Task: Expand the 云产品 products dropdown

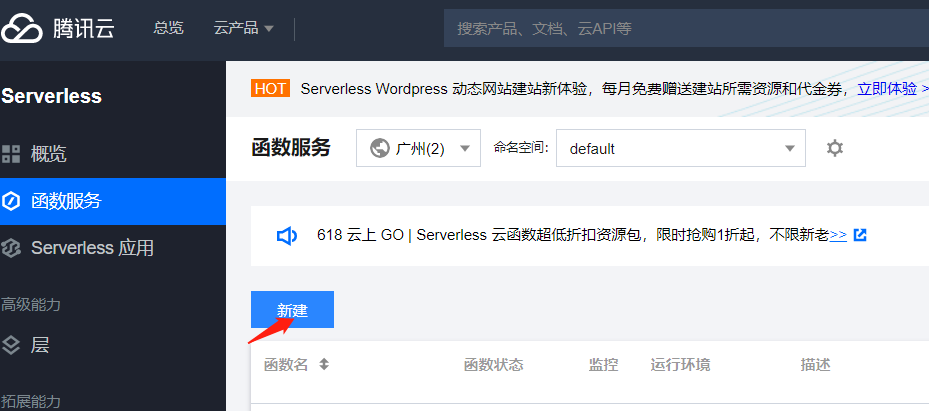Action: coord(244,28)
